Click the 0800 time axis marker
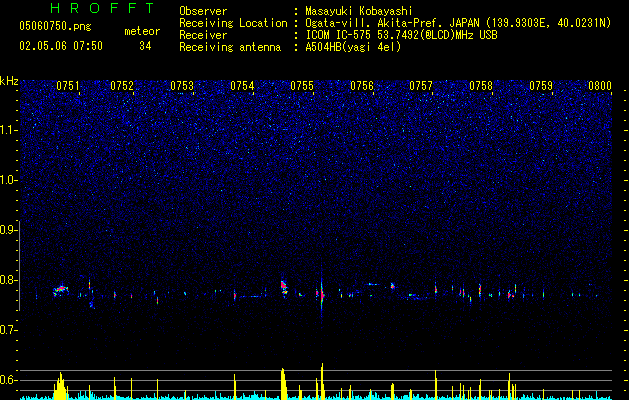The image size is (629, 400). click(600, 86)
